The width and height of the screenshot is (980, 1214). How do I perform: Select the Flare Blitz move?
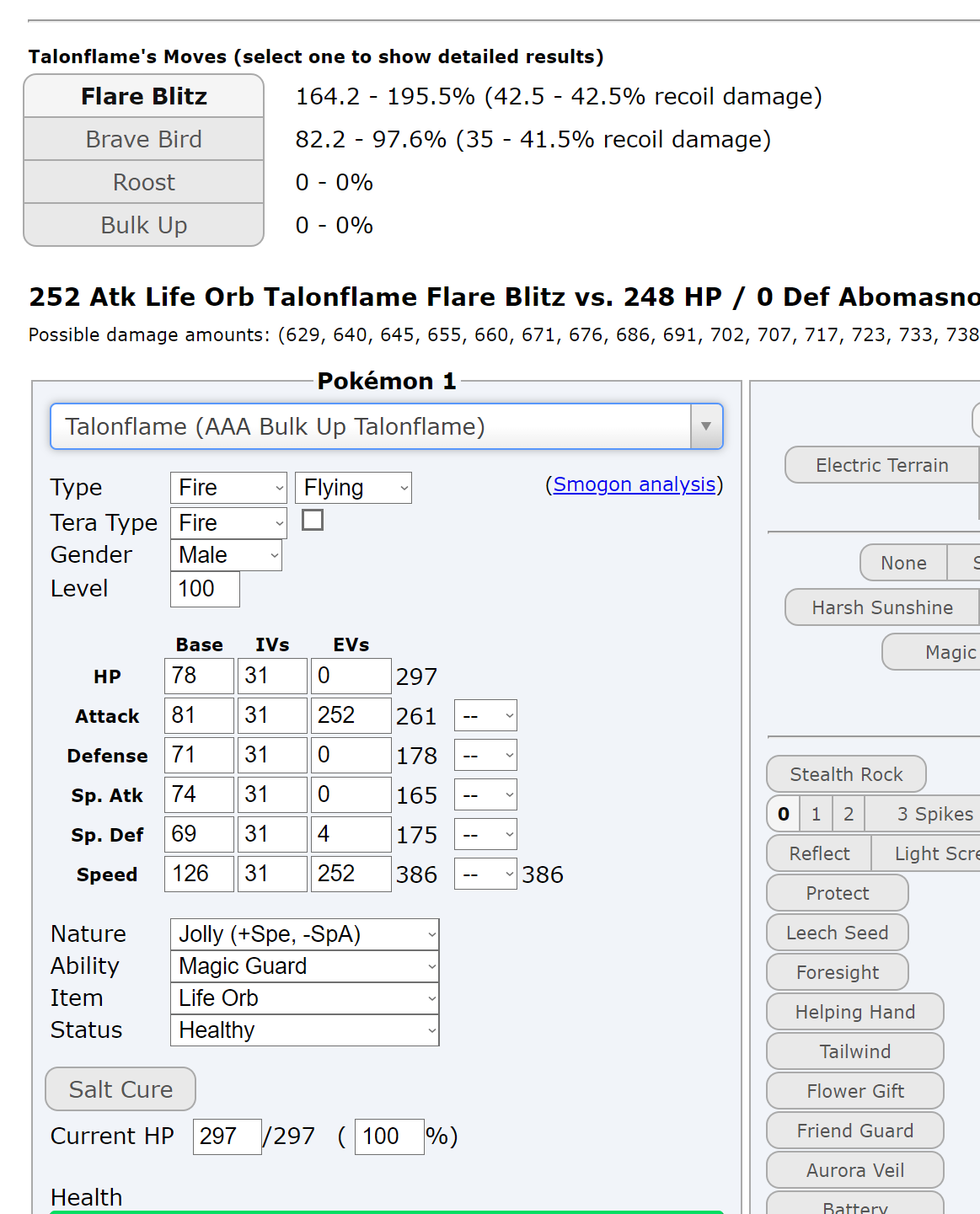point(144,96)
